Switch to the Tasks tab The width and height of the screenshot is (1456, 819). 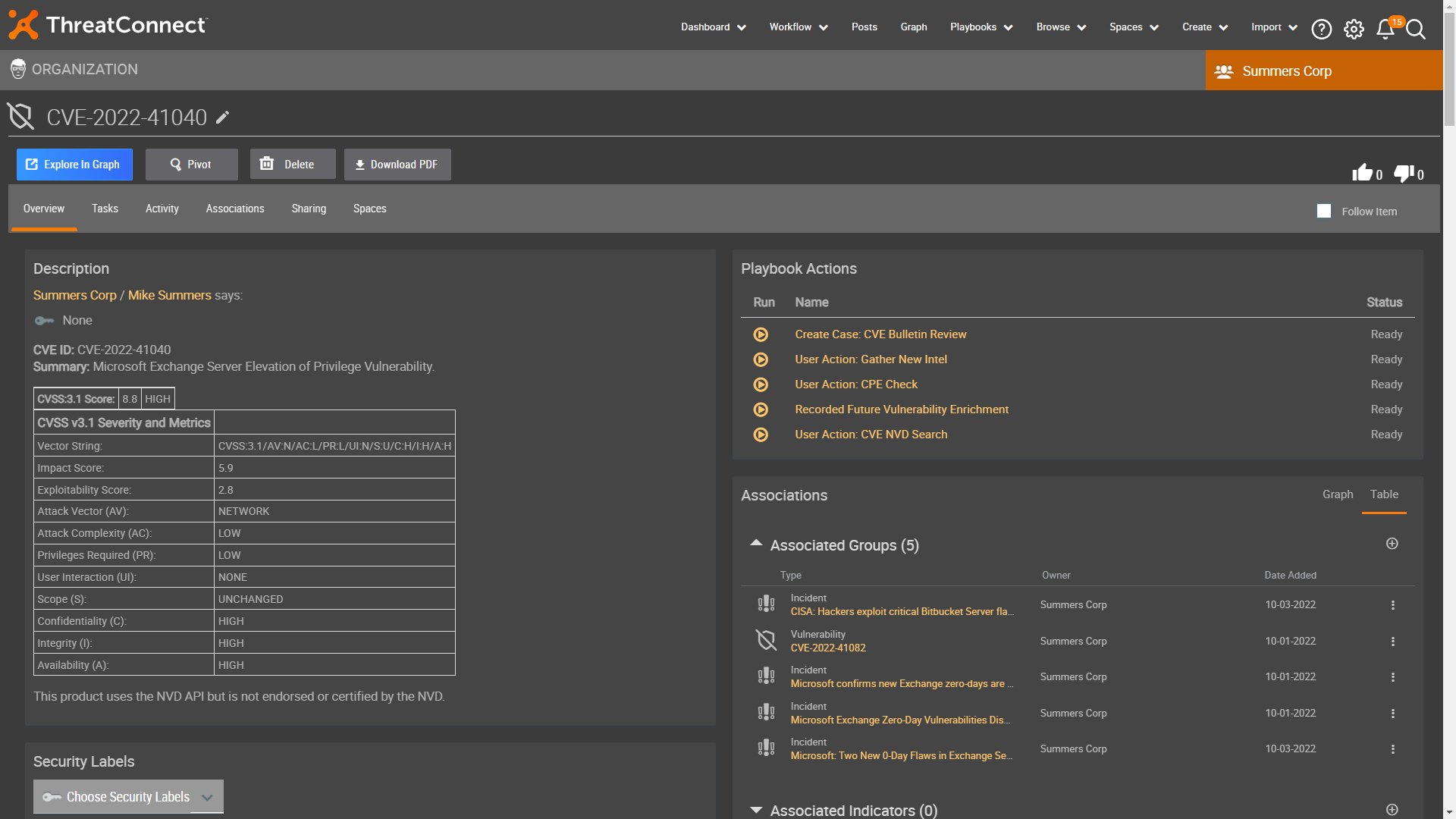click(105, 209)
